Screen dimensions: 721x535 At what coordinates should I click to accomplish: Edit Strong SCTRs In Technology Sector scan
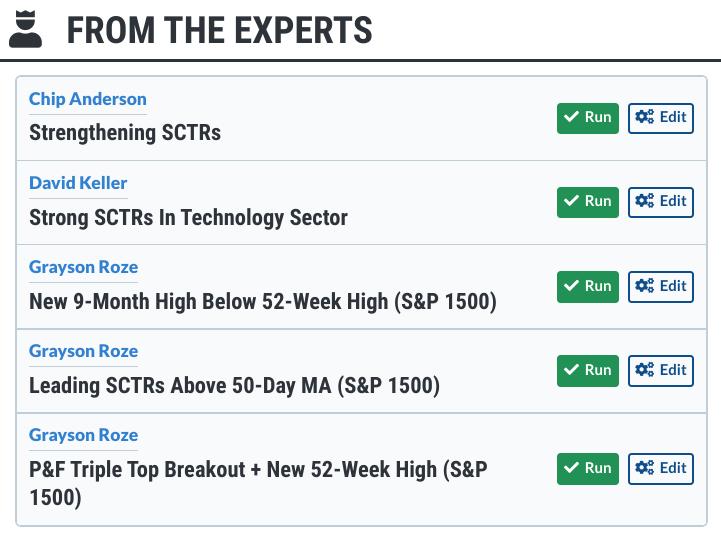pos(661,202)
